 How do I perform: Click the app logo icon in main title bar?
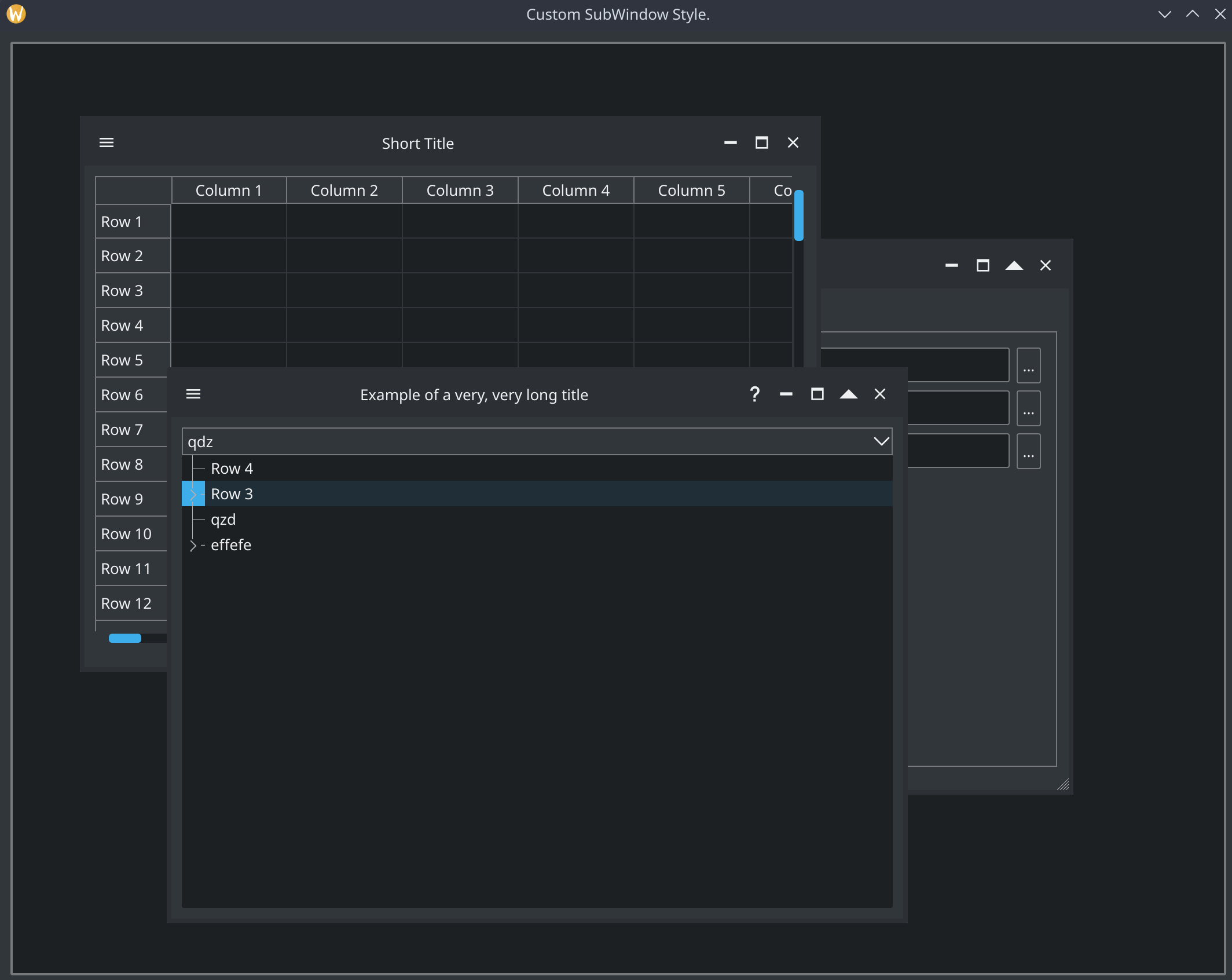tap(16, 14)
